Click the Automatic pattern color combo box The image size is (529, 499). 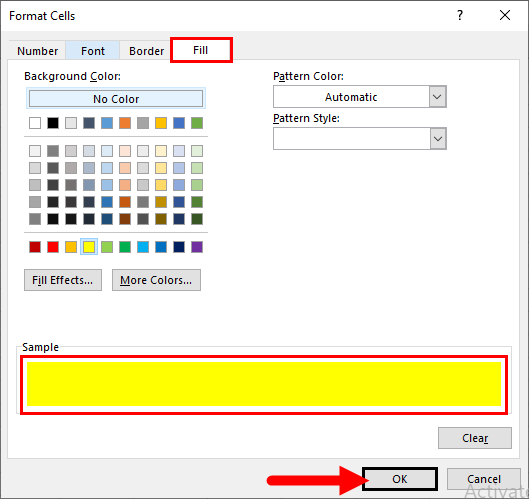coord(360,97)
